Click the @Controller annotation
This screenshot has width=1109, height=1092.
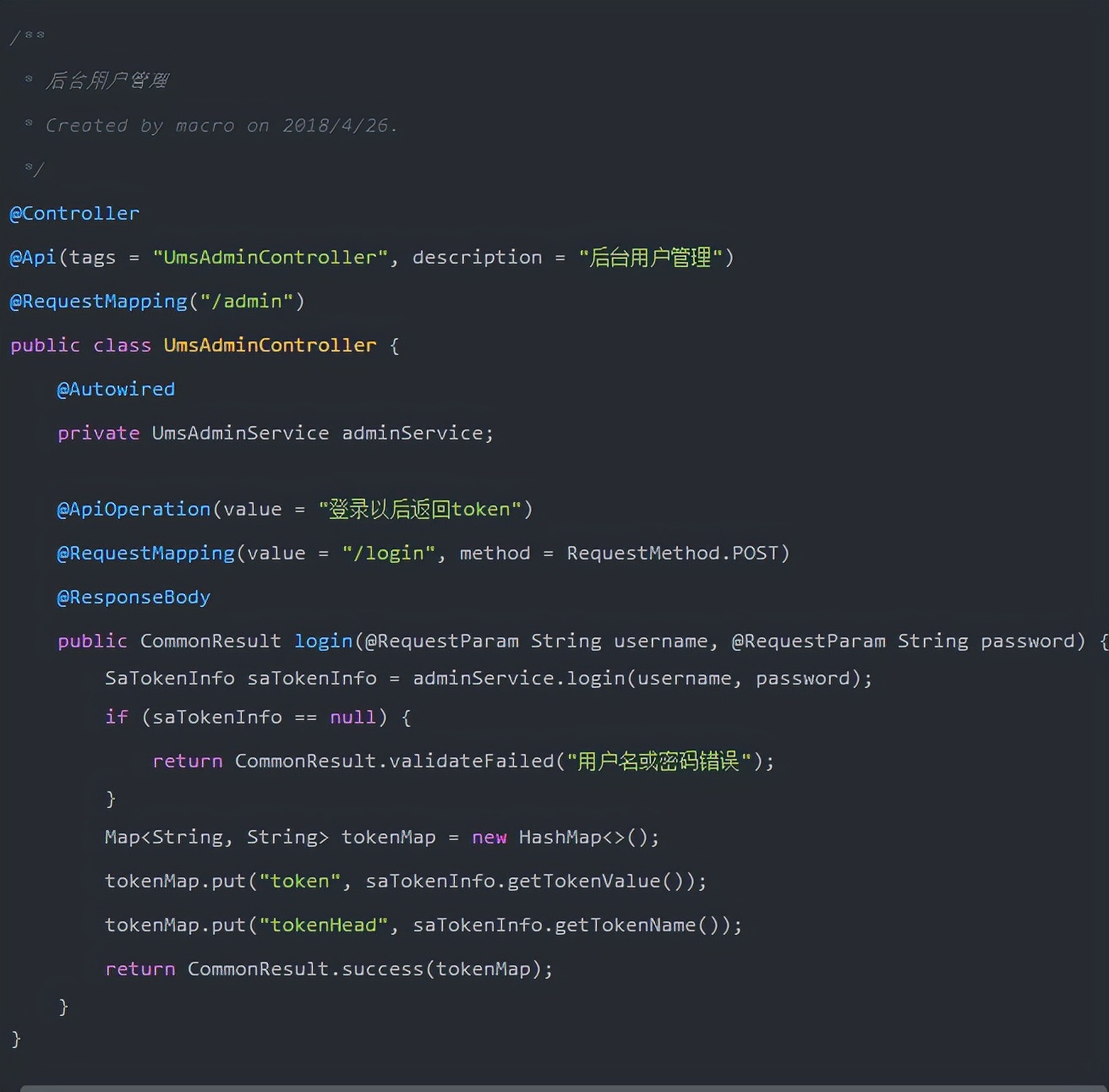pyautogui.click(x=74, y=214)
